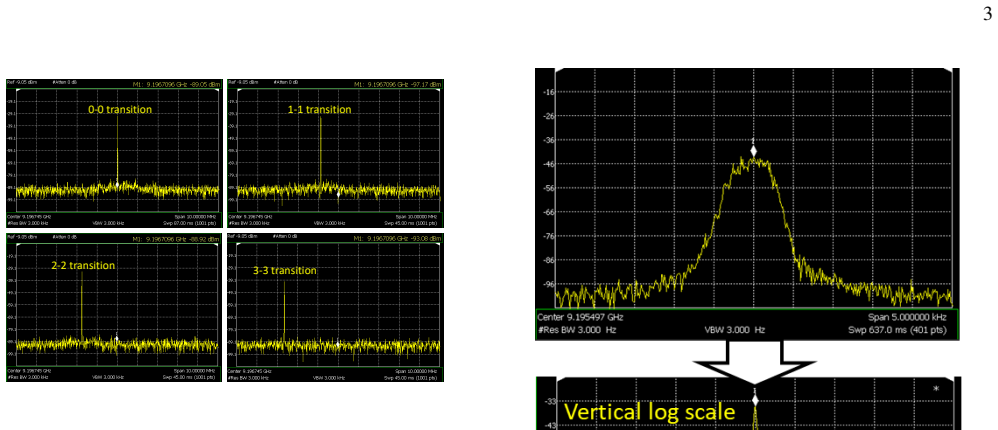The height and width of the screenshot is (430, 998).
Task: Click the -26 axis label on the large plot
Action: point(549,116)
